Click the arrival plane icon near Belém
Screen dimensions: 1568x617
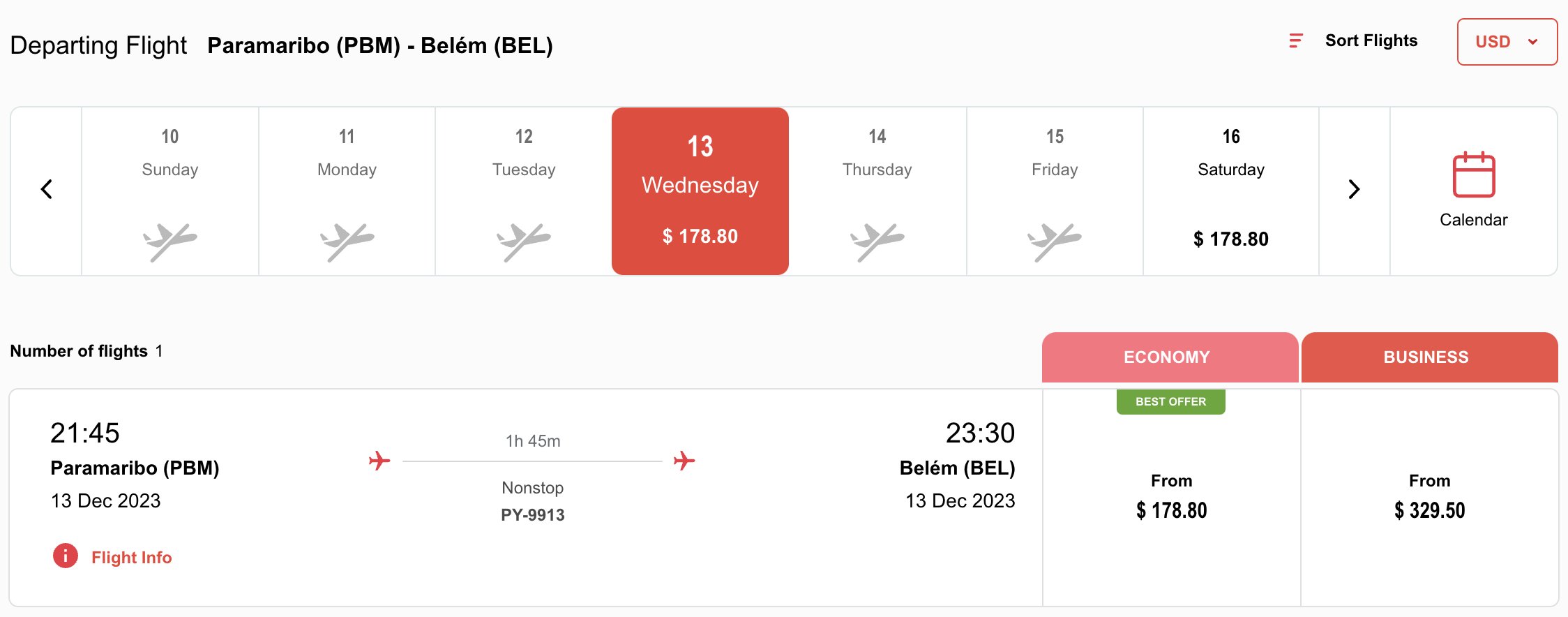tap(684, 461)
